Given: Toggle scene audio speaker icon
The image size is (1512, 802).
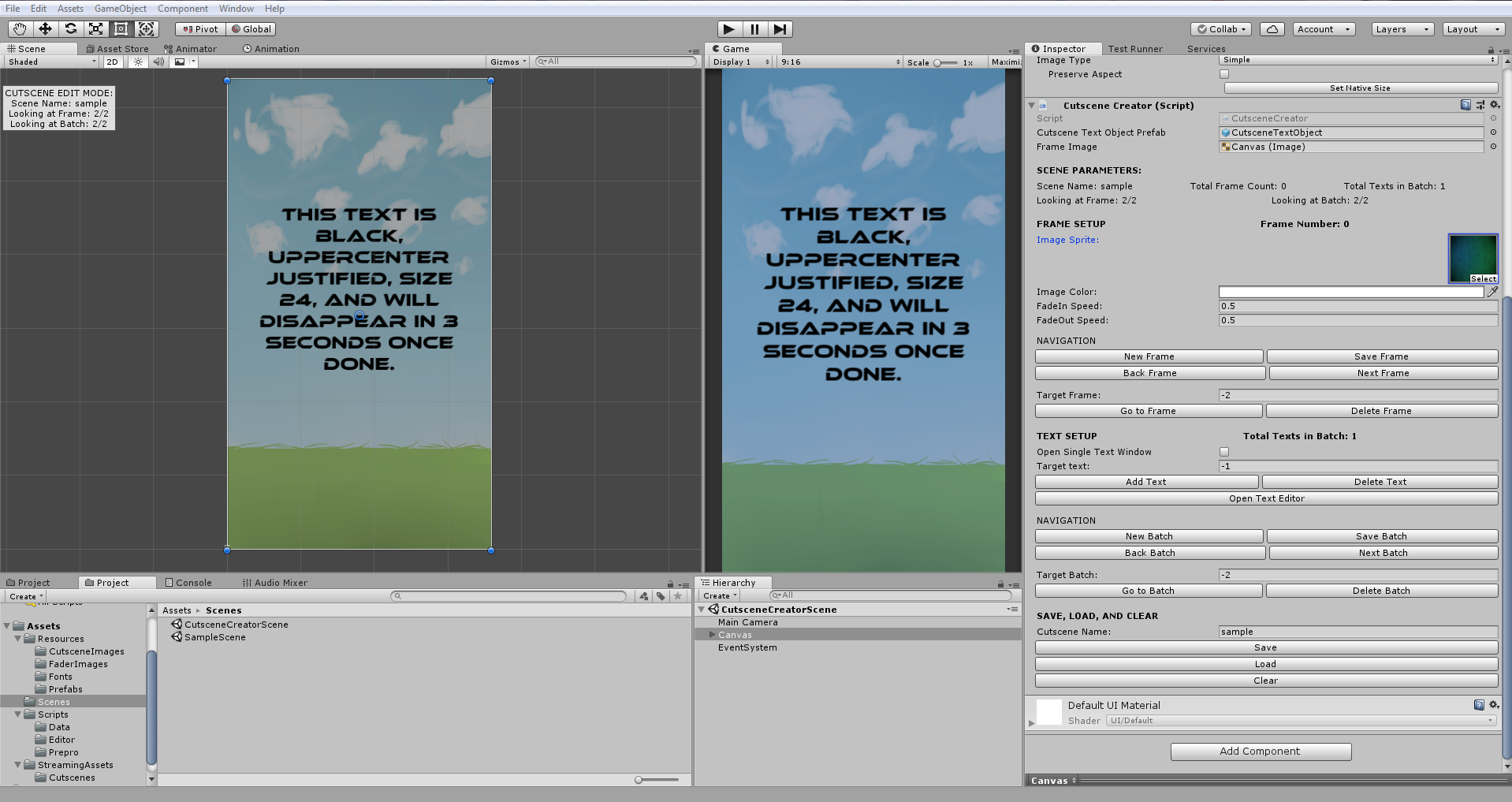Looking at the screenshot, I should (x=158, y=62).
